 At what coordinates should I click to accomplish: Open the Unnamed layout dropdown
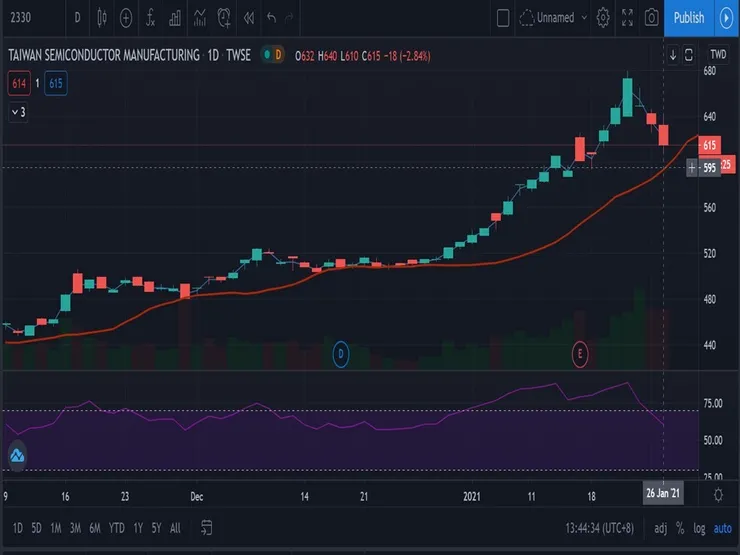click(554, 18)
